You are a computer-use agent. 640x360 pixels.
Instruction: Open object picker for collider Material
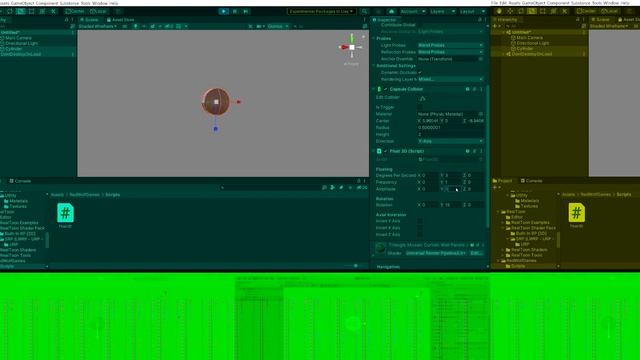(x=481, y=114)
